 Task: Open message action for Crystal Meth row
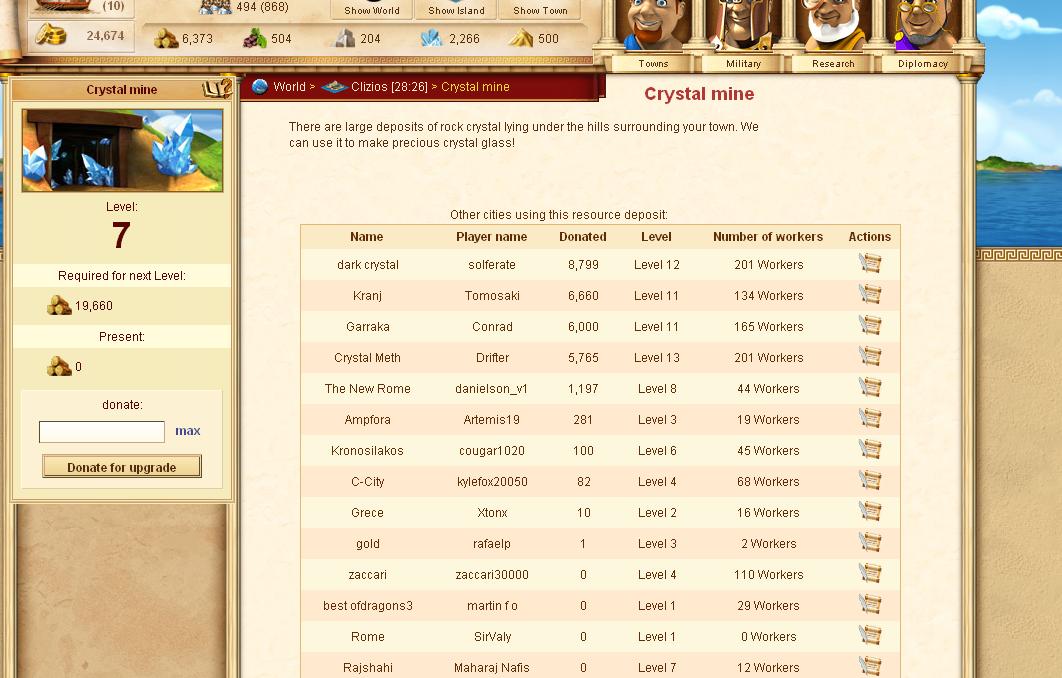[x=870, y=356]
